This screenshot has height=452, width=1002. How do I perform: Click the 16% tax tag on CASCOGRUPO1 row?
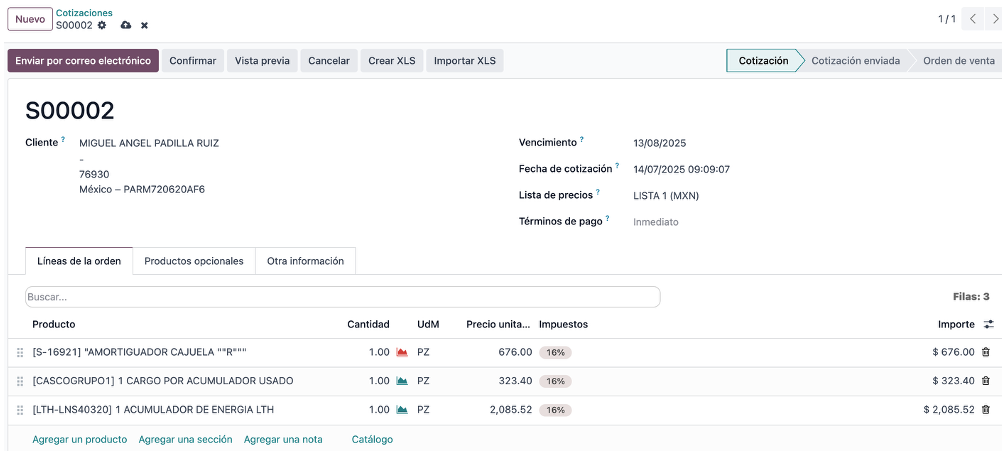coord(555,381)
